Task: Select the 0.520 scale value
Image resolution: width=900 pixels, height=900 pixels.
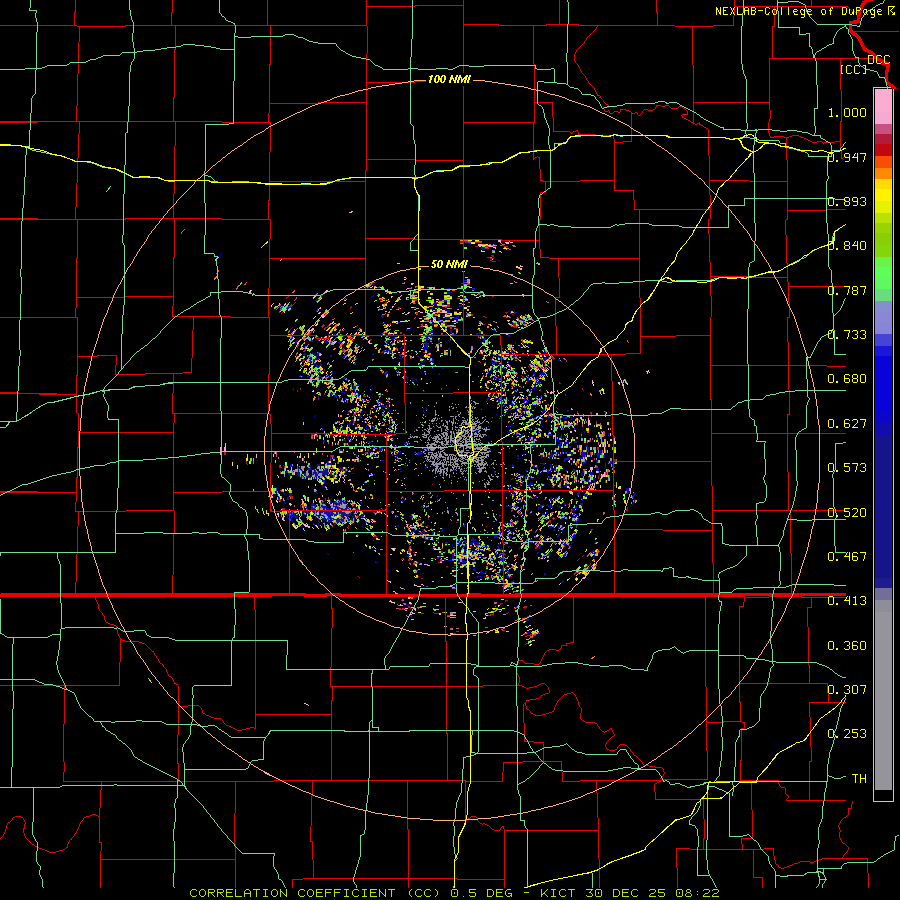Action: (847, 513)
